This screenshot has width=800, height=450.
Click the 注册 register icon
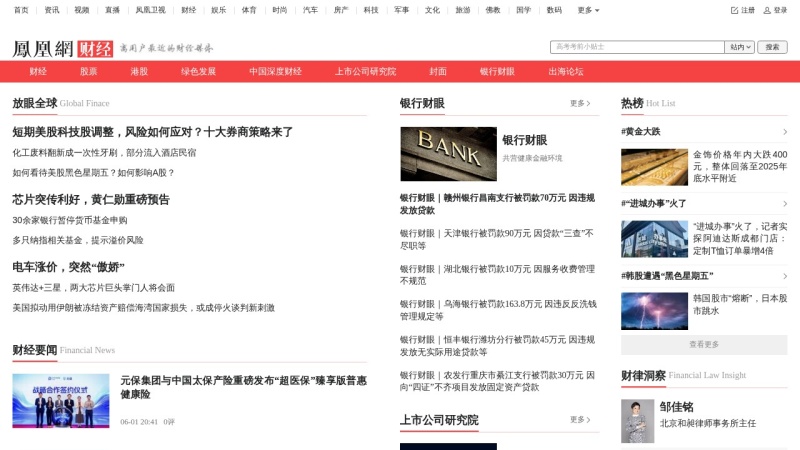point(734,10)
